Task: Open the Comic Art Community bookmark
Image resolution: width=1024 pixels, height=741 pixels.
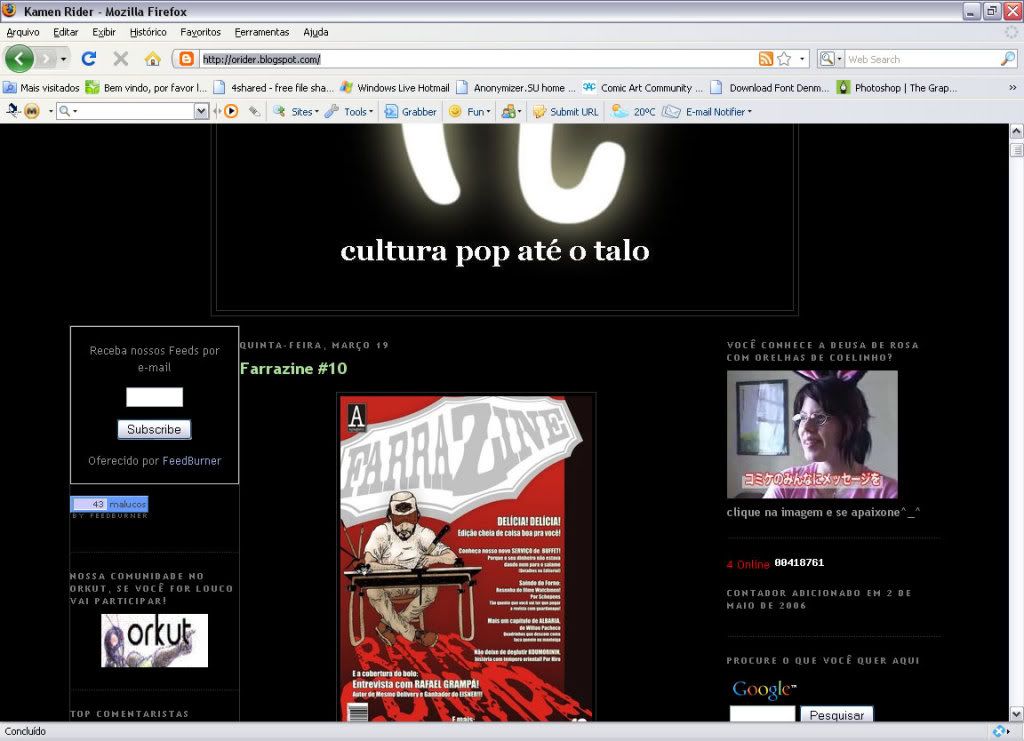Action: [643, 87]
